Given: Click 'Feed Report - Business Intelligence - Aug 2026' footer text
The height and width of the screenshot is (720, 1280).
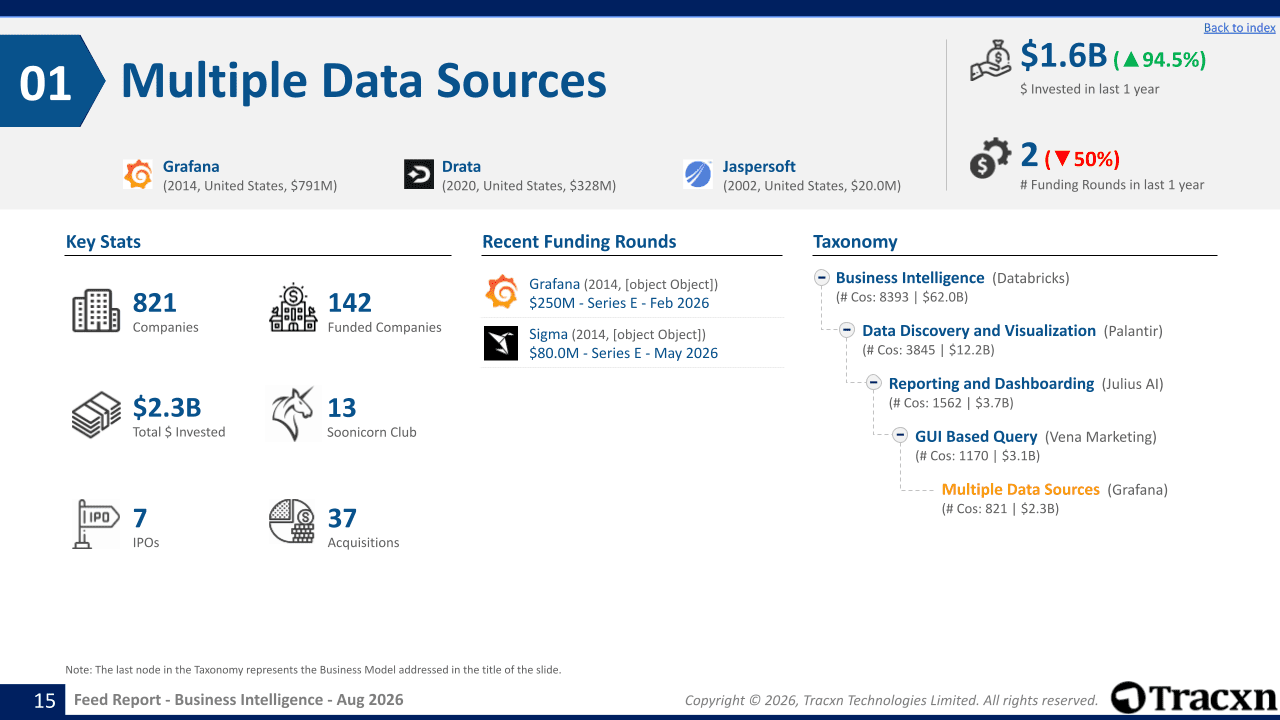Looking at the screenshot, I should (x=239, y=700).
